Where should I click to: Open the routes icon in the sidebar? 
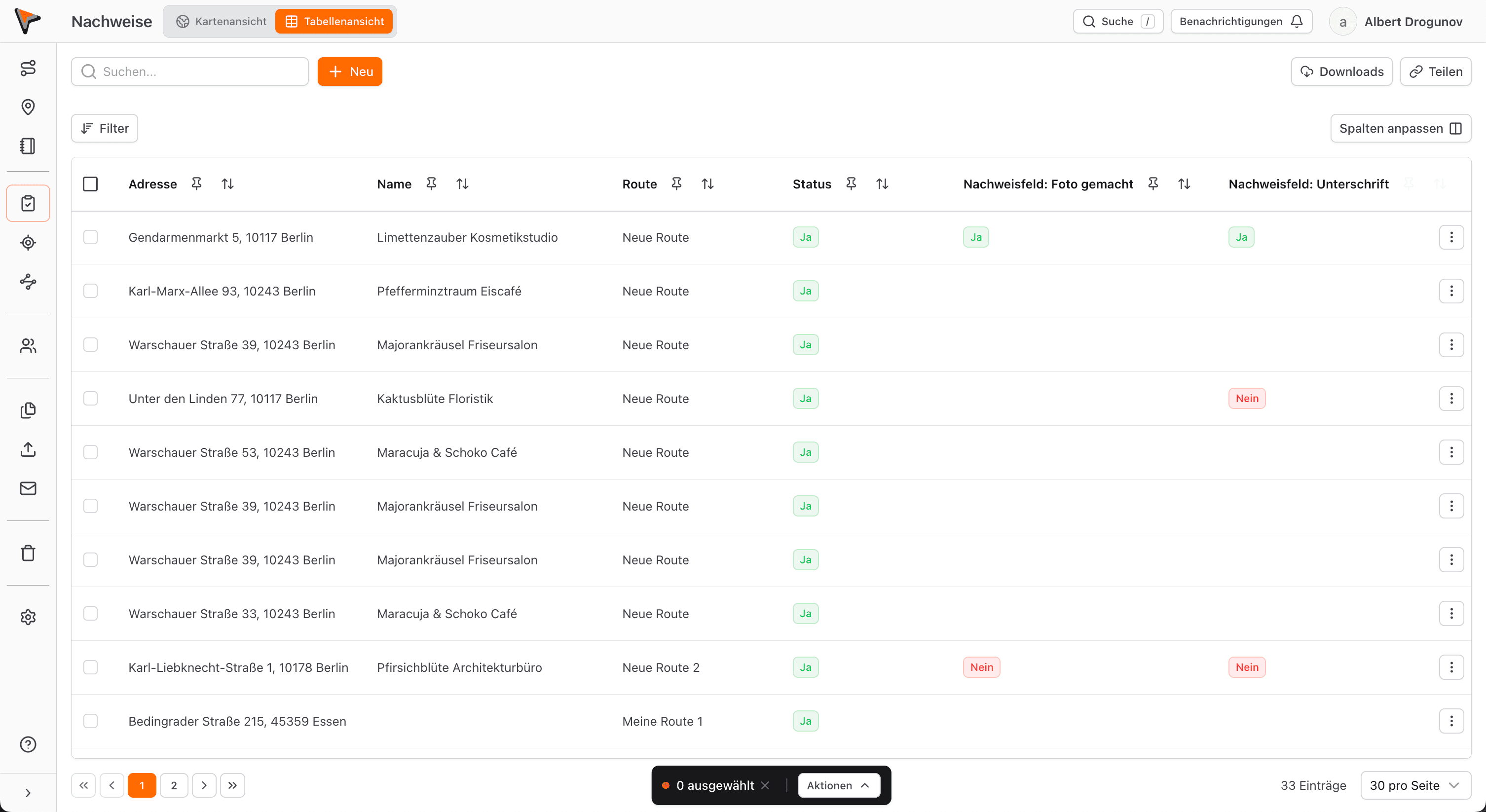28,68
